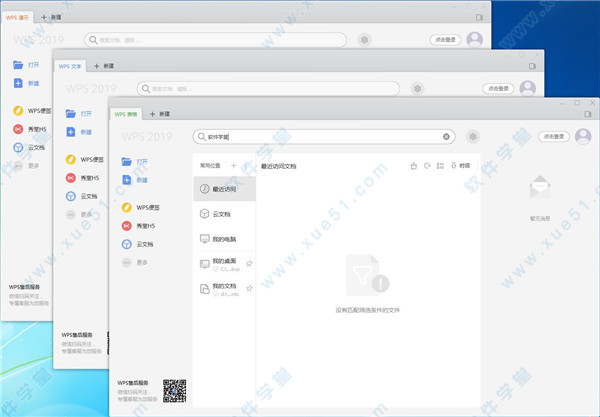Image resolution: width=600 pixels, height=417 pixels.
Task: Refresh the 最近访问文档 list
Action: coord(427,166)
